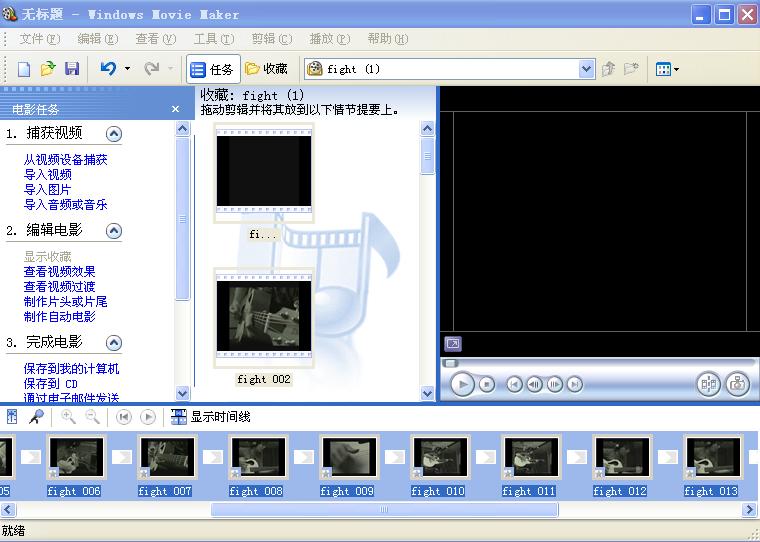Viewport: 760px width, 542px height.
Task: Take picture from preview
Action: pos(737,385)
